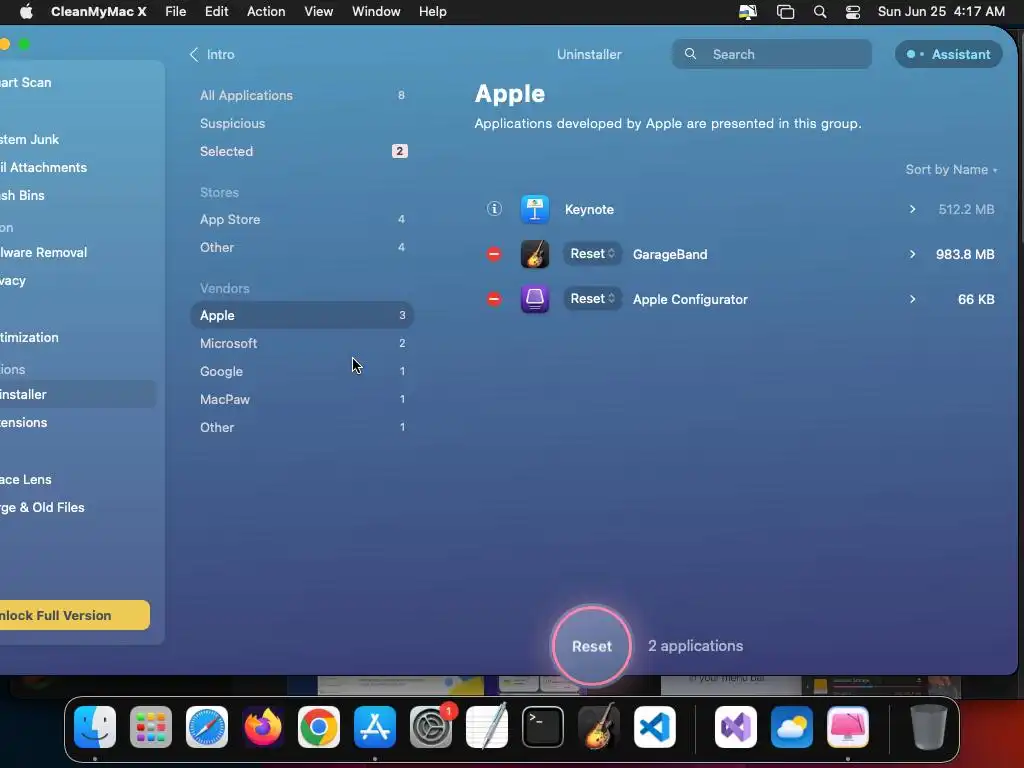This screenshot has height=768, width=1024.
Task: Open Safari from the Dock
Action: click(x=207, y=727)
